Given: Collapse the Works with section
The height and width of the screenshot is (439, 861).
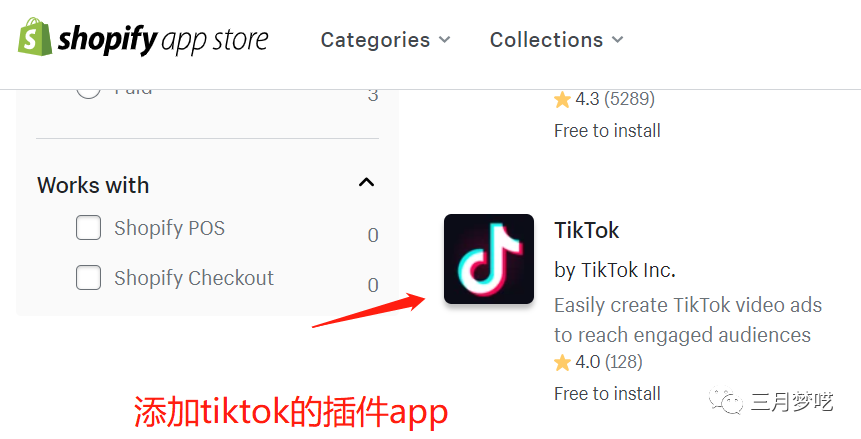Looking at the screenshot, I should tap(366, 182).
